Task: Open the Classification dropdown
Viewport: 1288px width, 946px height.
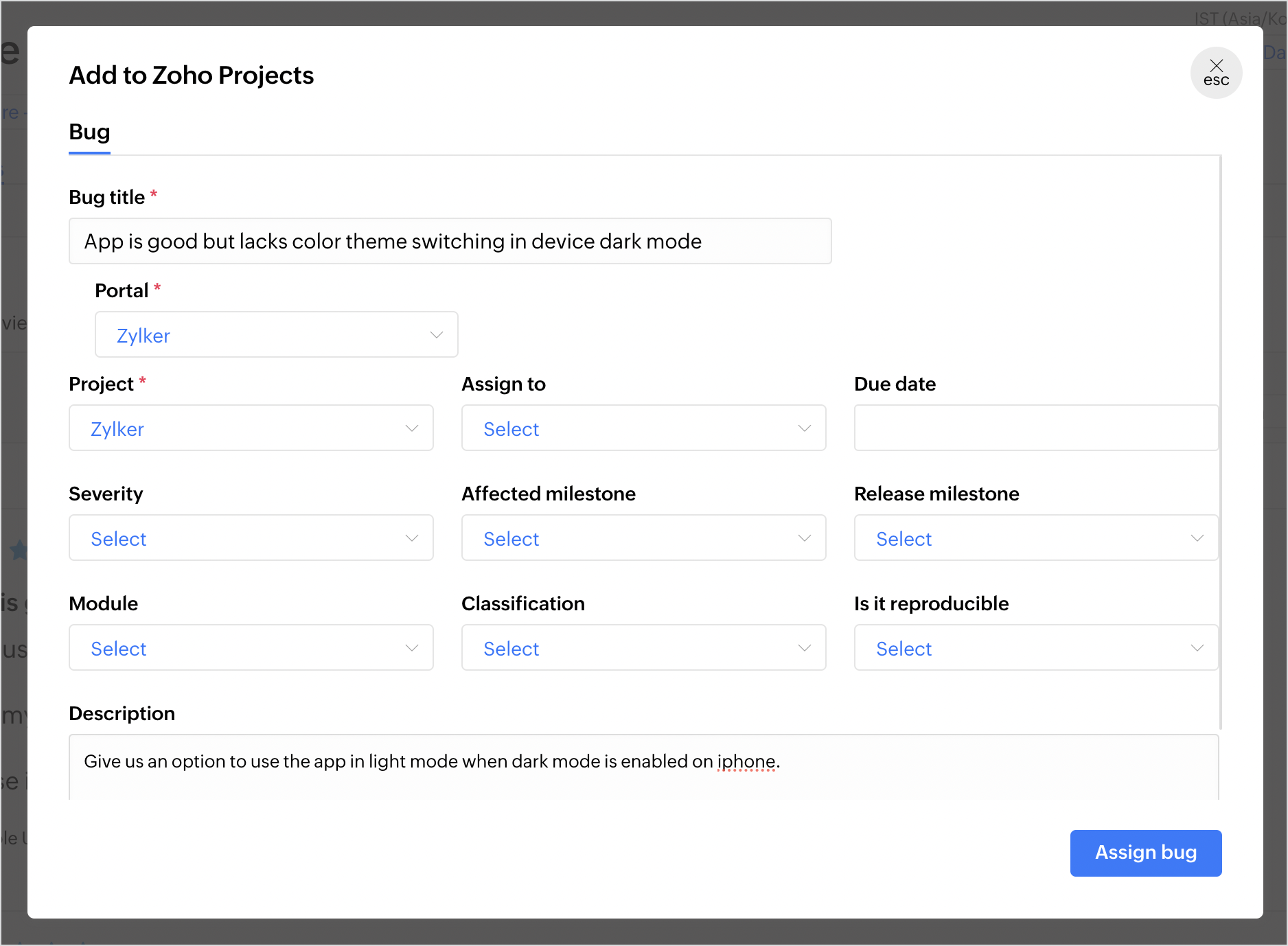Action: (643, 648)
